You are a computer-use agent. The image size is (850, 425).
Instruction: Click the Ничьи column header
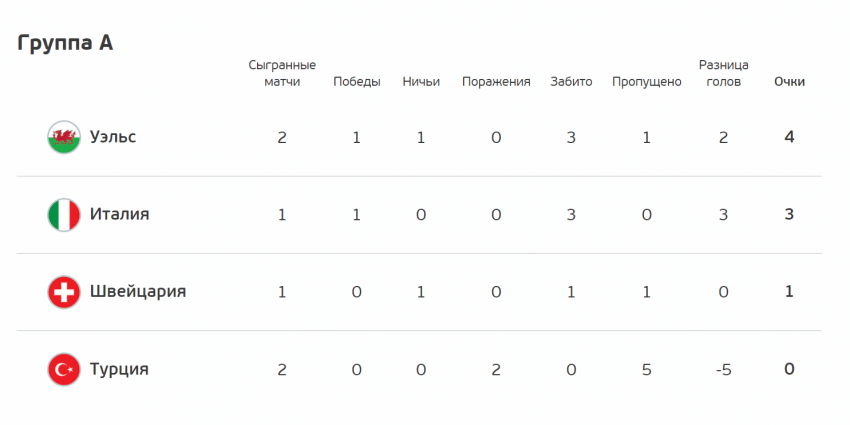(421, 82)
